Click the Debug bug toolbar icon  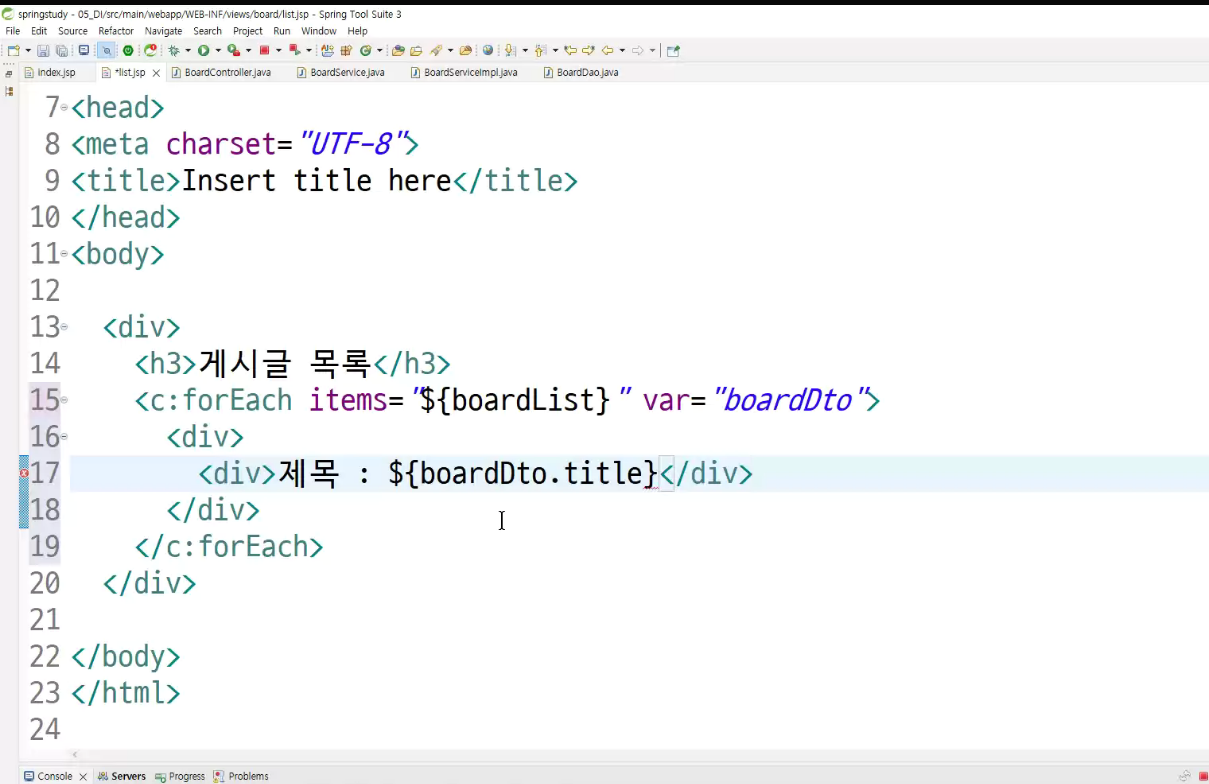click(173, 50)
